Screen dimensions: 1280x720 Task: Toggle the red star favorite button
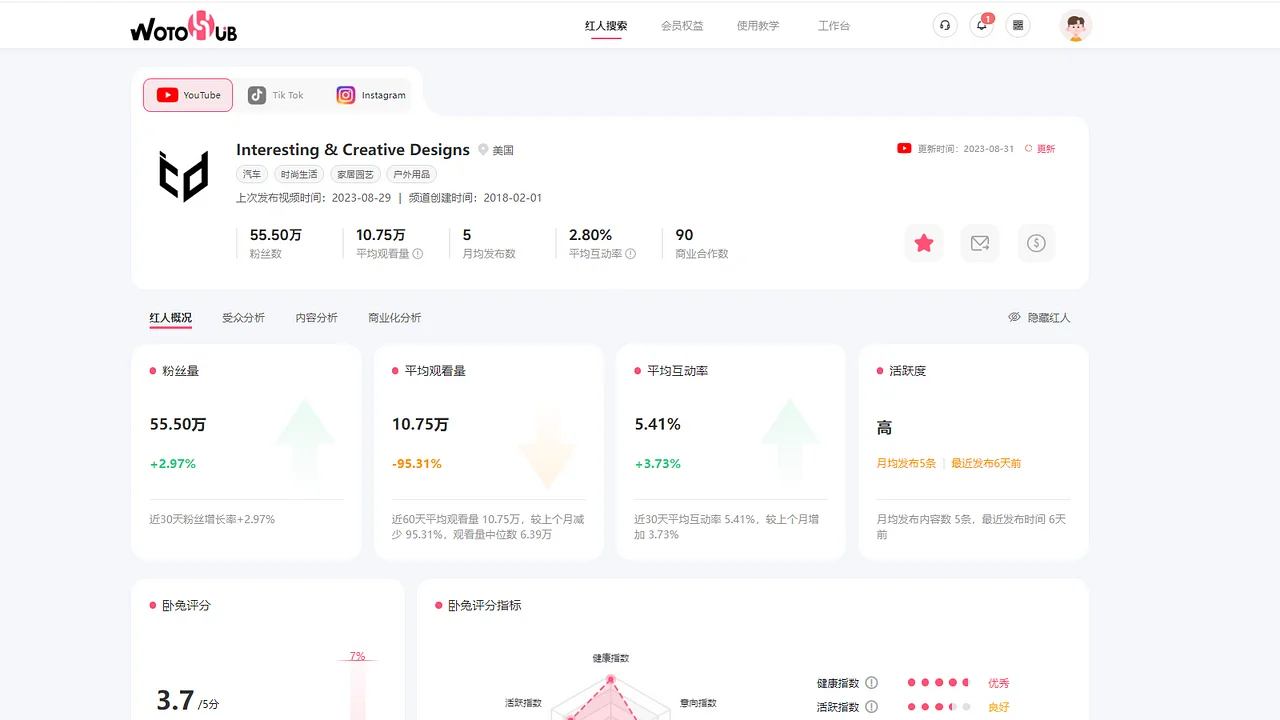(924, 243)
